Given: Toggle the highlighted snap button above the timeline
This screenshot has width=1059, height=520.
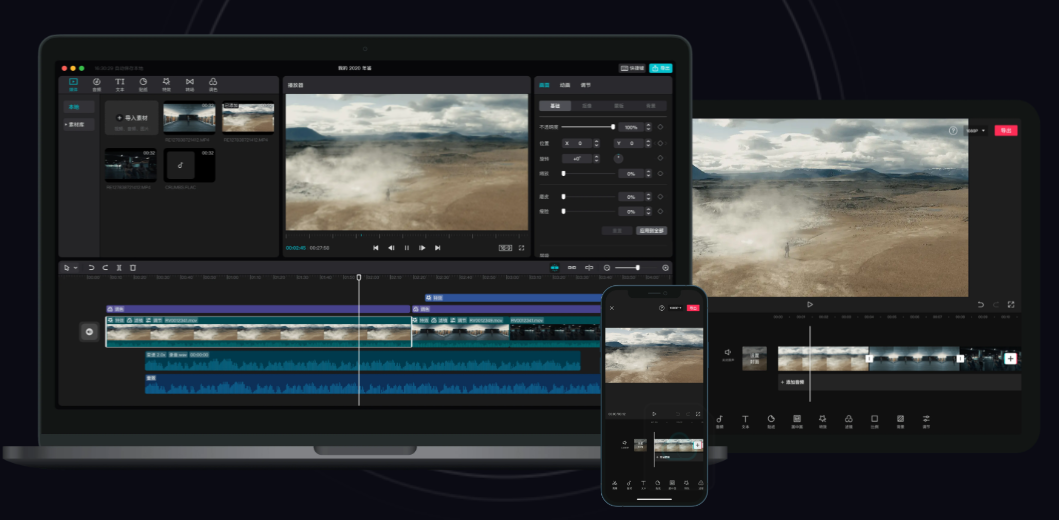Looking at the screenshot, I should (555, 268).
